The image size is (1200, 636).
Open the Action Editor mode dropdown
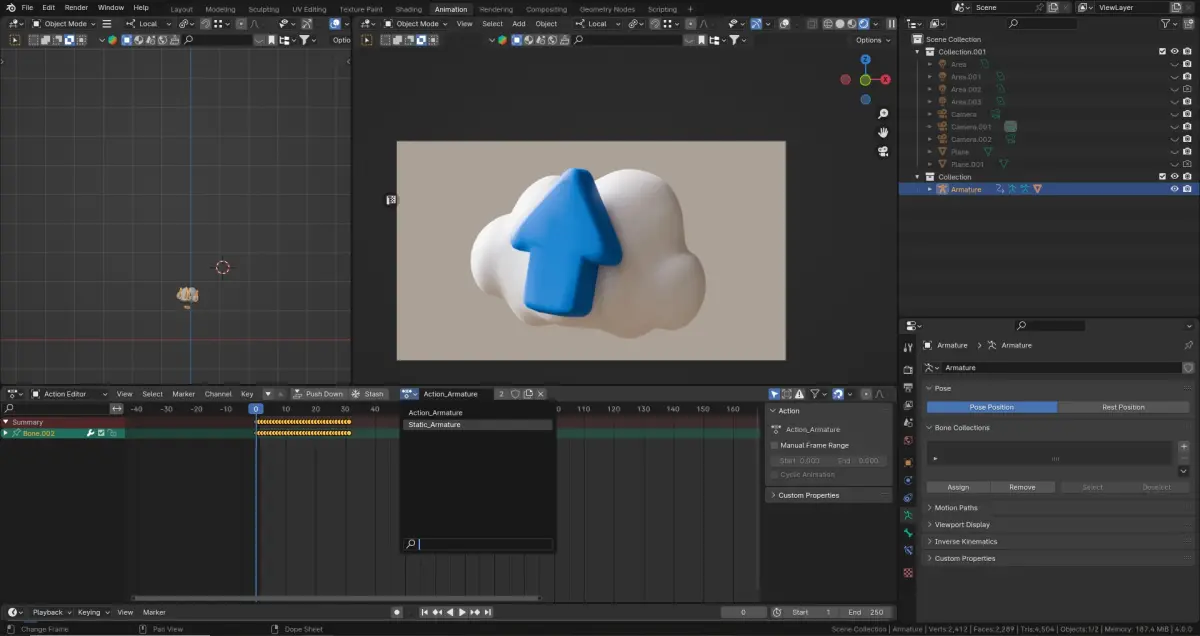69,394
